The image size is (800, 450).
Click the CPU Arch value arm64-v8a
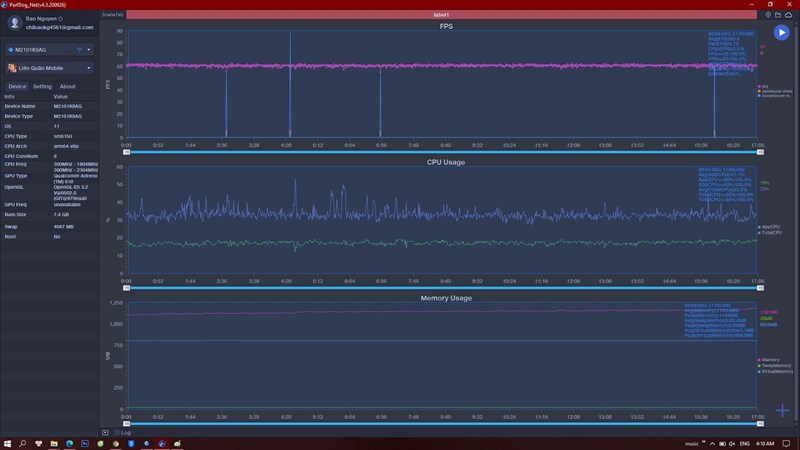click(66, 146)
